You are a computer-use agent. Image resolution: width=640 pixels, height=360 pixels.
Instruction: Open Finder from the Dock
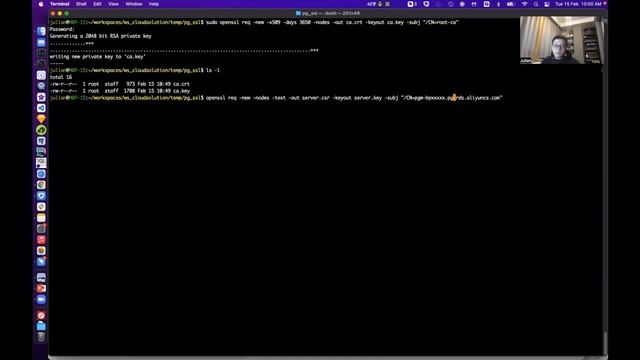[x=41, y=31]
